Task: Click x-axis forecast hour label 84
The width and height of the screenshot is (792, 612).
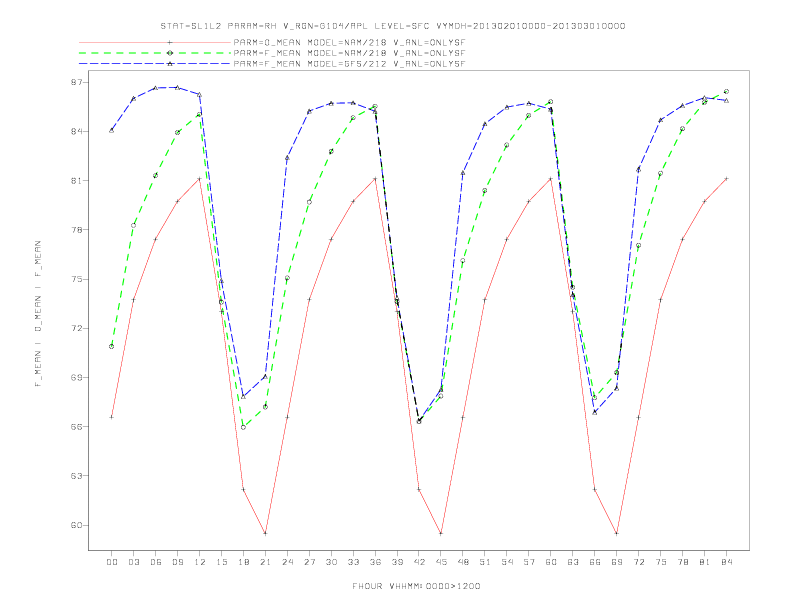Action: [727, 562]
